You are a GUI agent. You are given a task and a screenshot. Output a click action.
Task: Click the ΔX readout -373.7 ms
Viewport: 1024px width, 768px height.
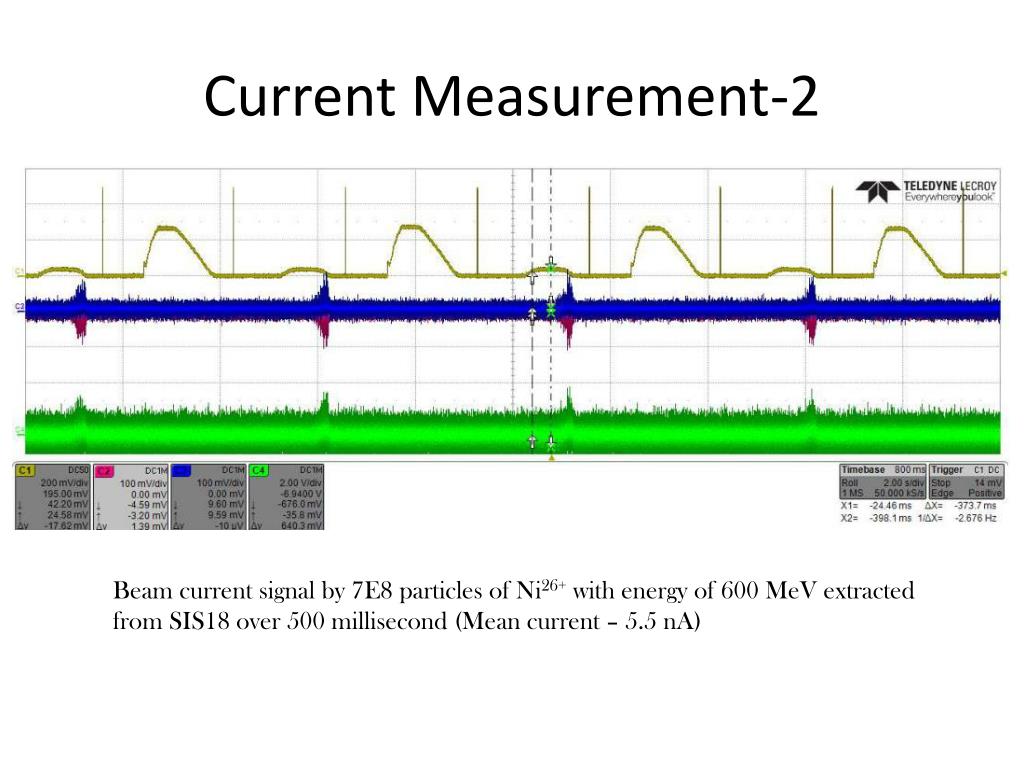pos(976,505)
